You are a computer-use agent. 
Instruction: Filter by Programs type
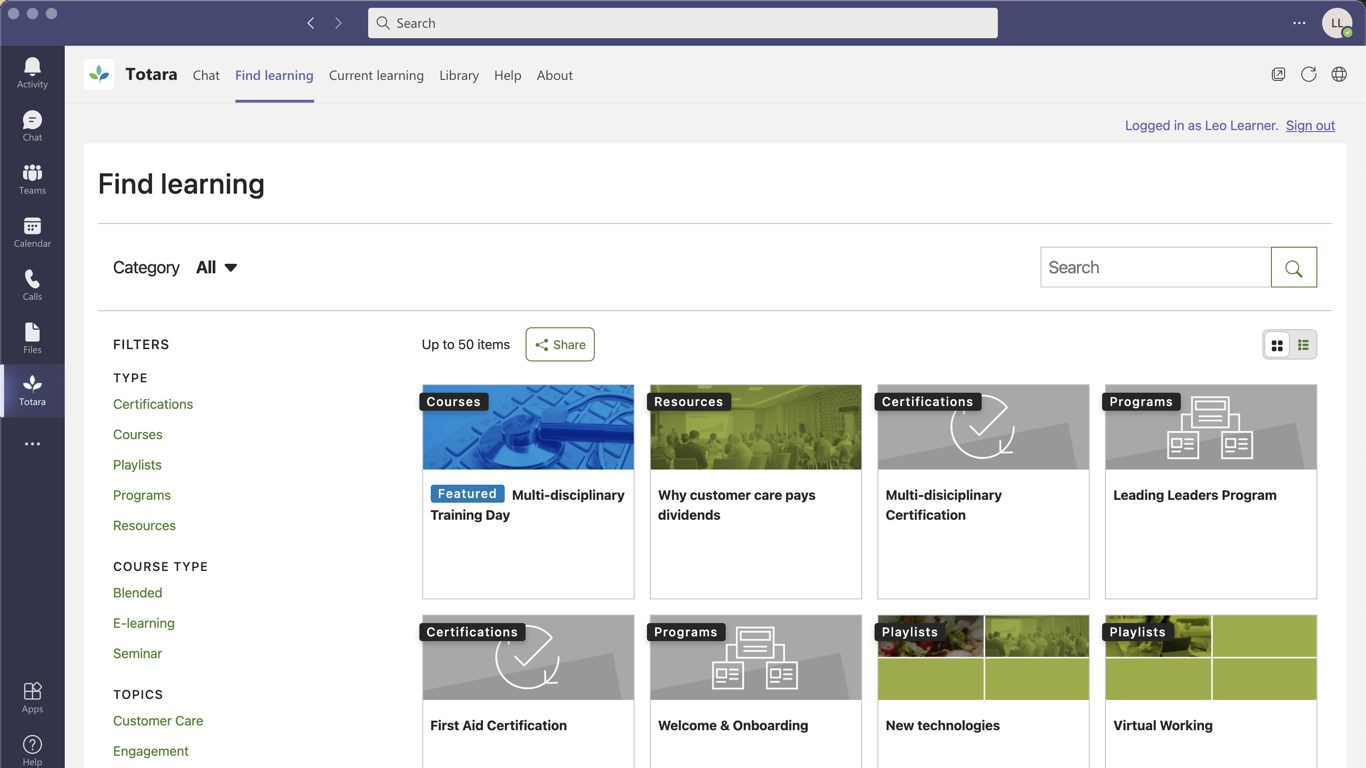(x=142, y=495)
